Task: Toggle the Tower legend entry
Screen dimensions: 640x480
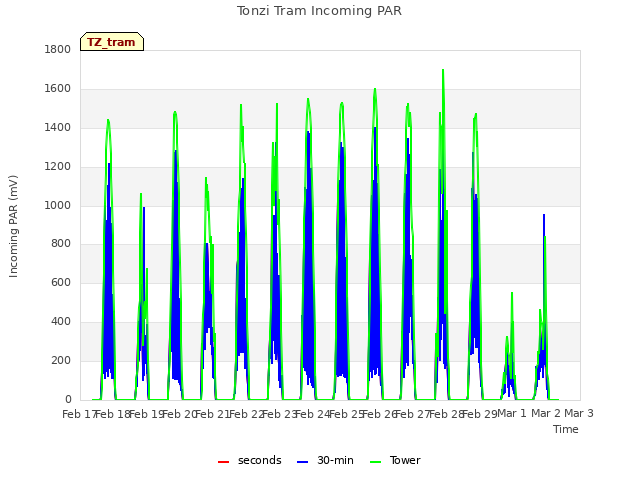Action: (395, 460)
